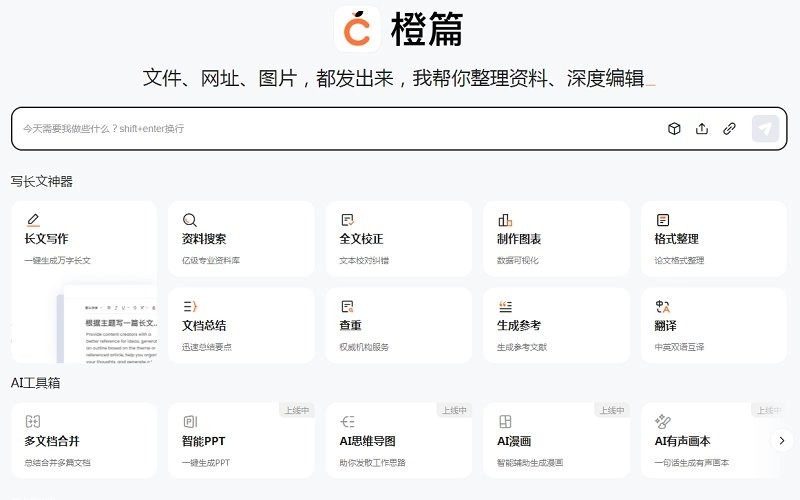800x500 pixels.
Task: Click the 制作图表 chart icon
Action: 505,220
